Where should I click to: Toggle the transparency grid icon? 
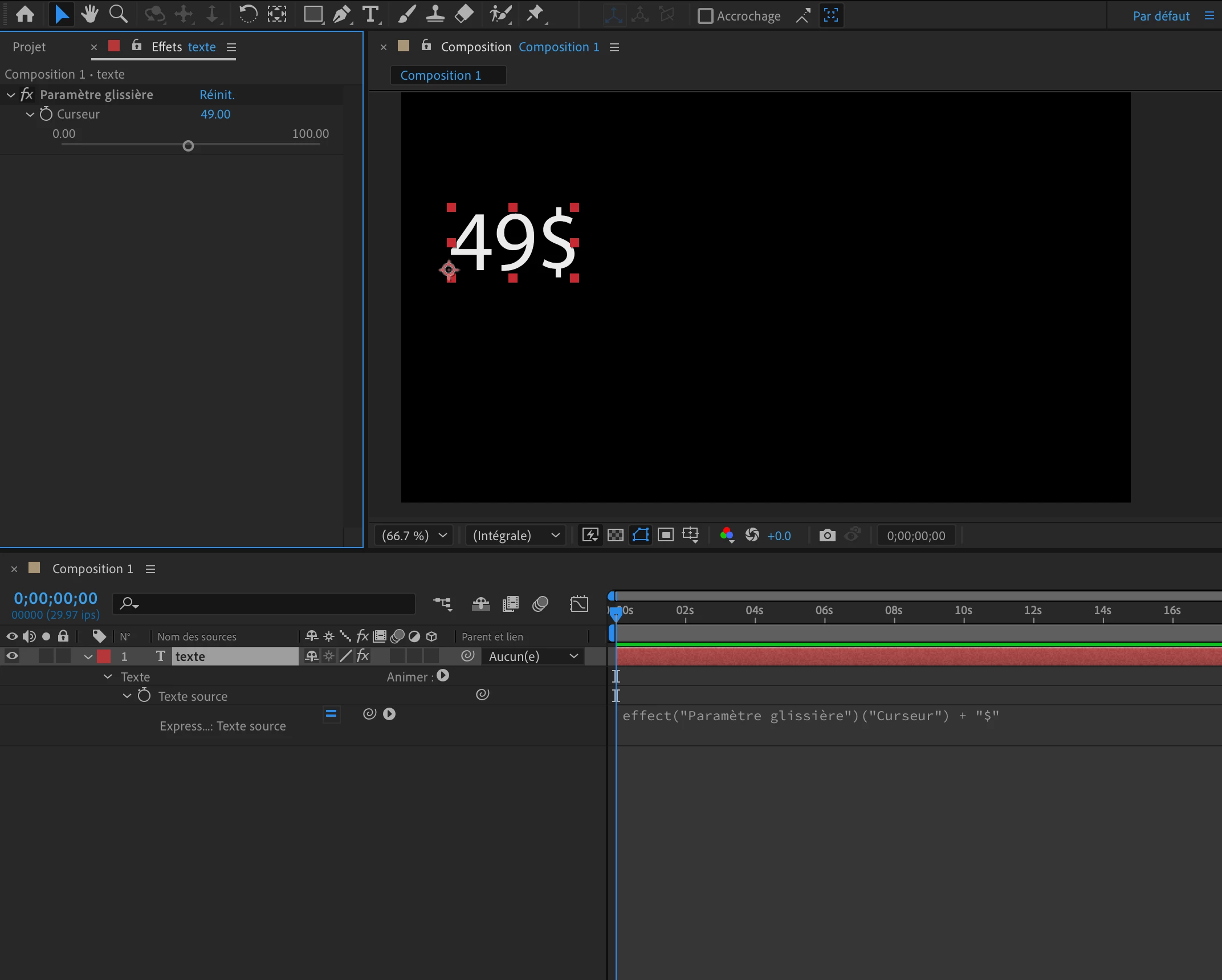616,535
